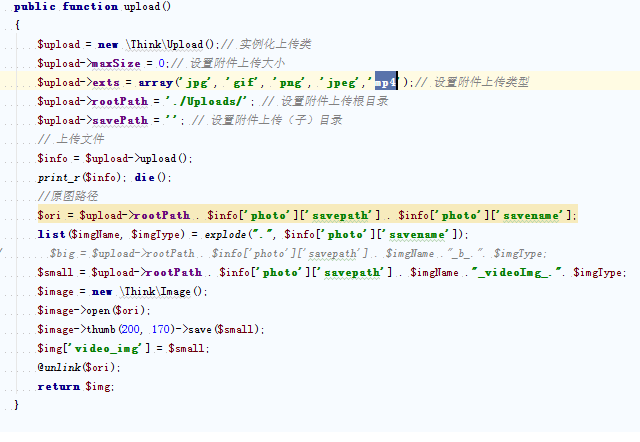Click the commented-out $big line

pyautogui.click(x=300, y=254)
